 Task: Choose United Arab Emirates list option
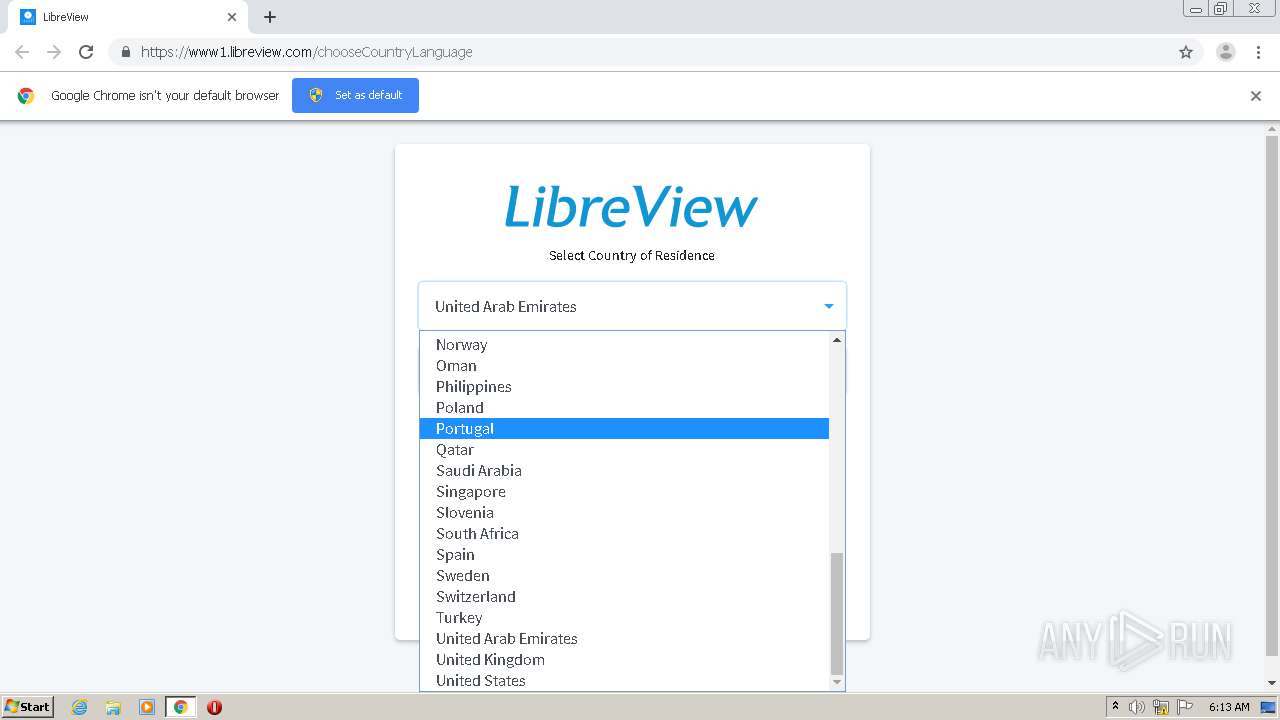point(624,638)
